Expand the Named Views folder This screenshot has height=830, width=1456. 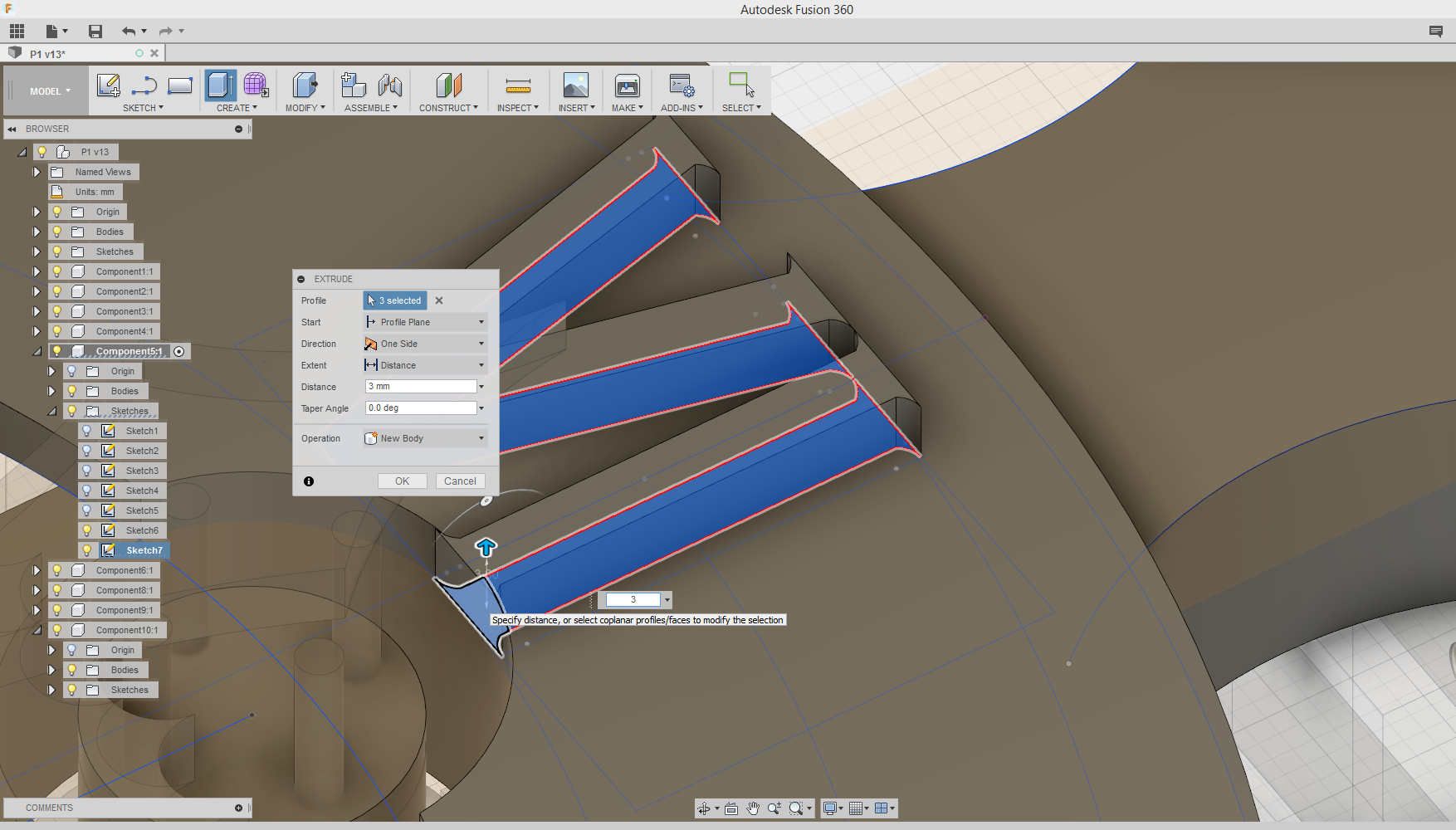(x=37, y=172)
